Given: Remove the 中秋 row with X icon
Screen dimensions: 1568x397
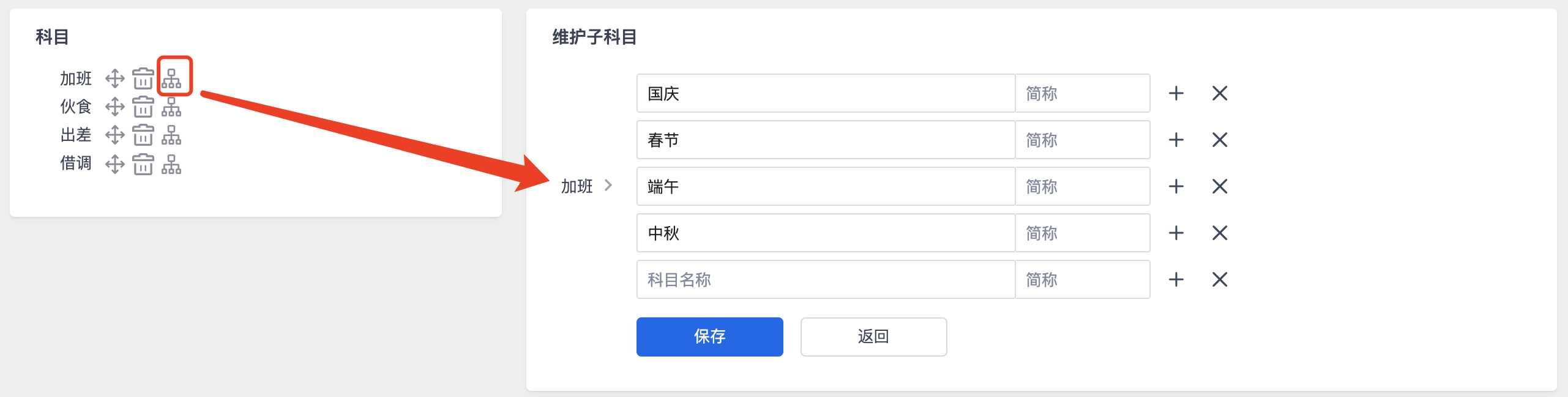Looking at the screenshot, I should [1219, 233].
